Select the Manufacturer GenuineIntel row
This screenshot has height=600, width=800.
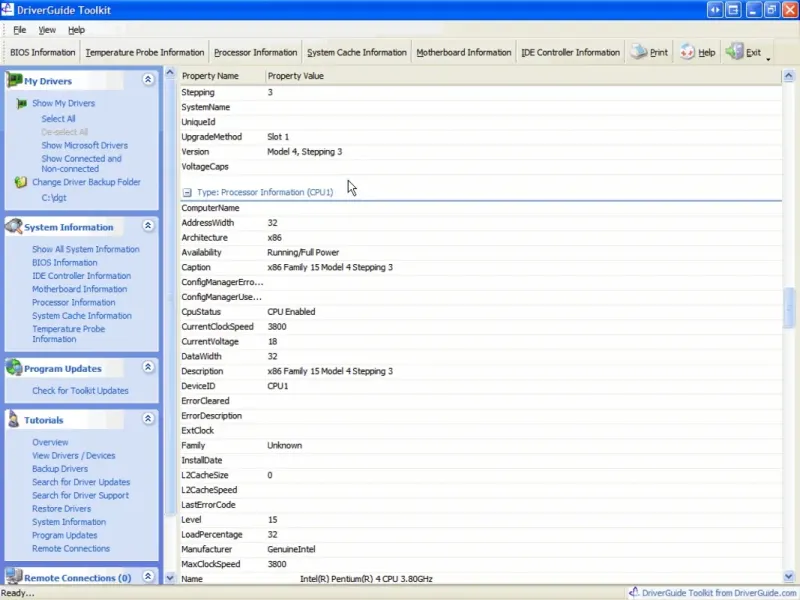click(481, 549)
